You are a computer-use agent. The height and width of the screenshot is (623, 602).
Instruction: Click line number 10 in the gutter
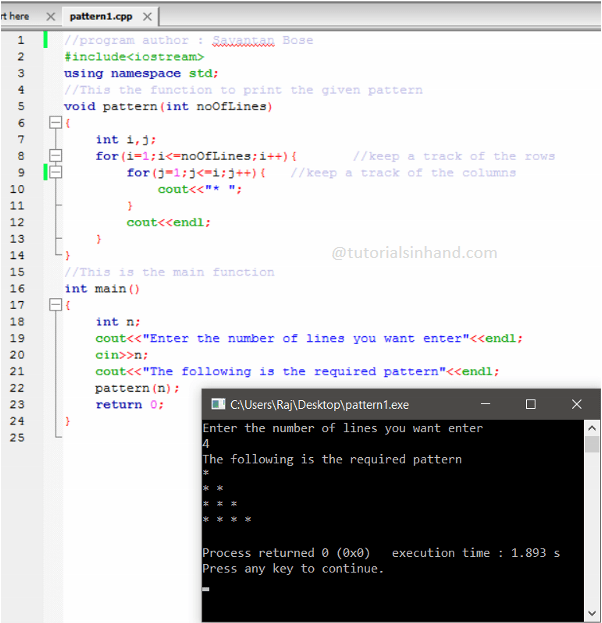coord(17,189)
